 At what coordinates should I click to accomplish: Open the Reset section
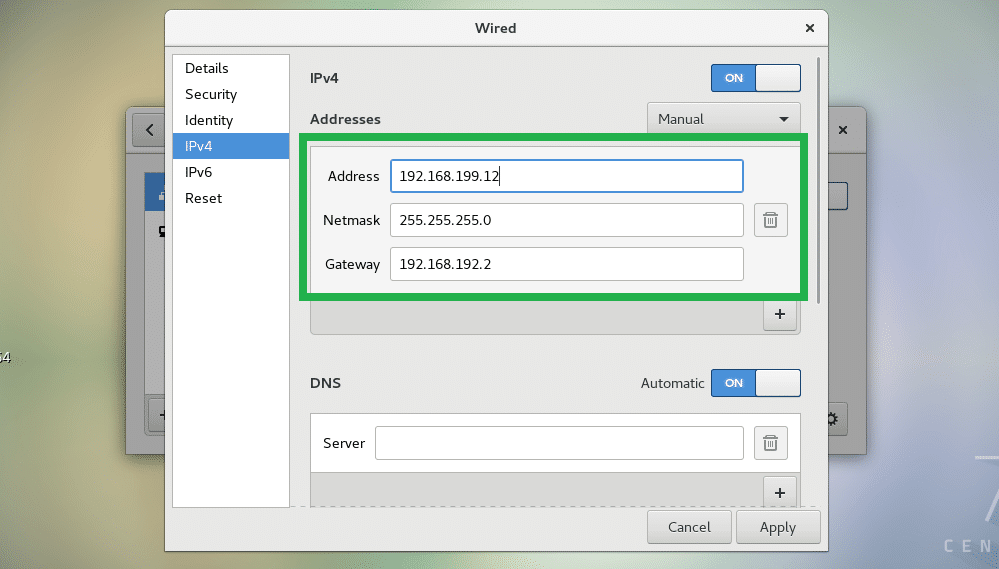204,198
